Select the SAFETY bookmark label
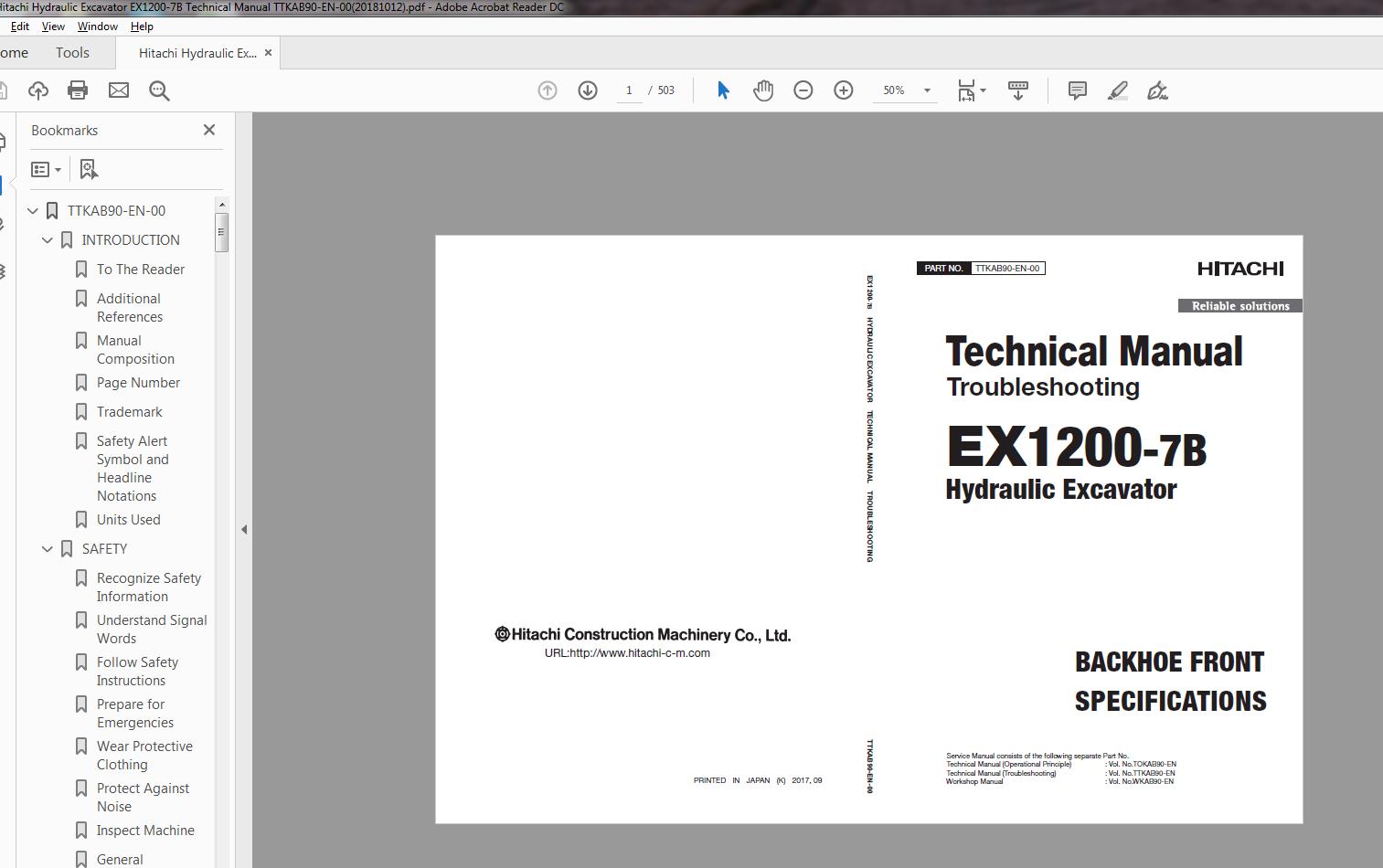This screenshot has height=868, width=1383. tap(104, 549)
